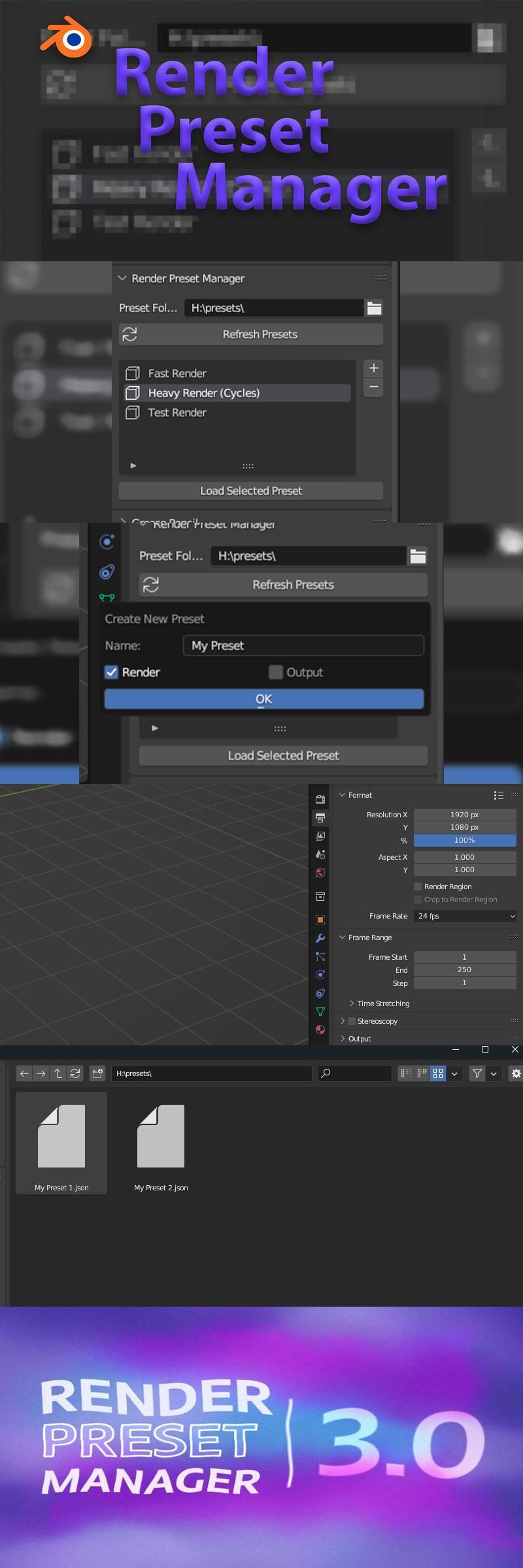Collapse the Format panel
The height and width of the screenshot is (1568, 523).
click(342, 795)
